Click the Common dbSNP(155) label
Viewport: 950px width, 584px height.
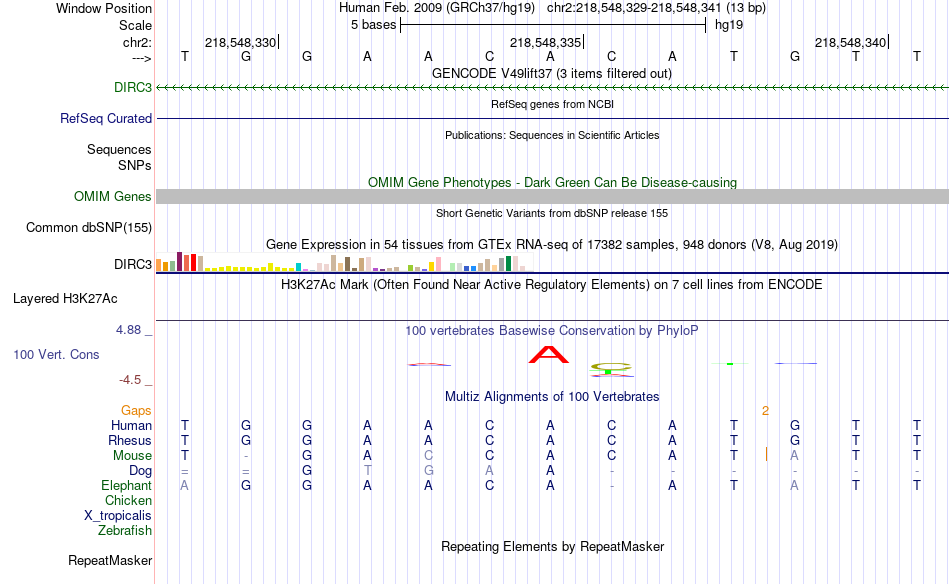coord(88,228)
